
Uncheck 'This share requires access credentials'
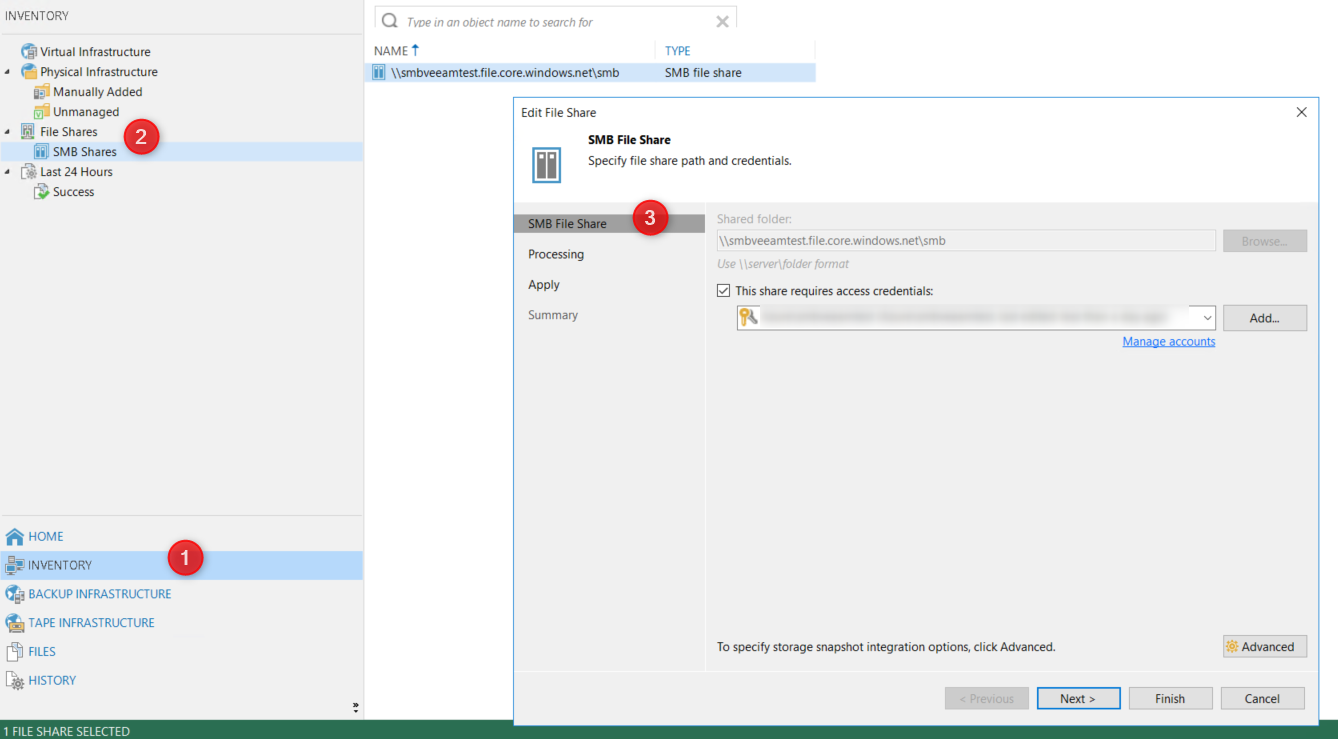[724, 291]
